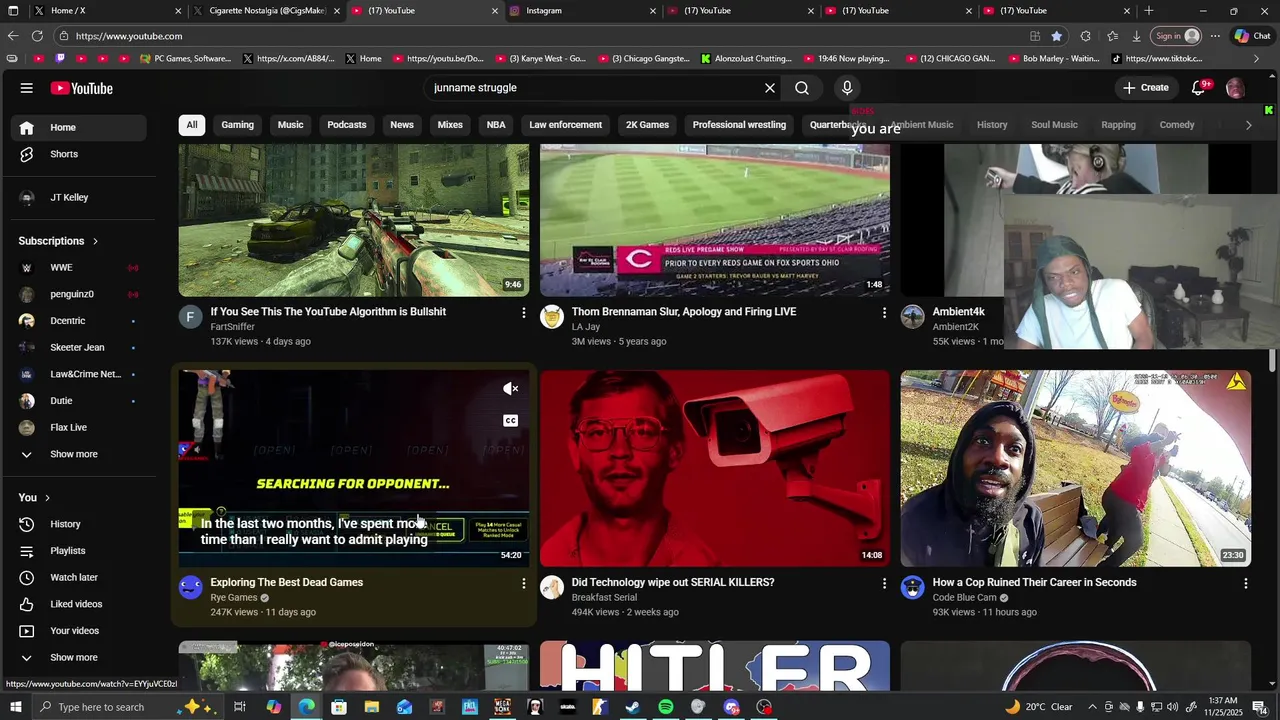Select the Professional wrestling chip
This screenshot has width=1280, height=720.
click(x=739, y=125)
